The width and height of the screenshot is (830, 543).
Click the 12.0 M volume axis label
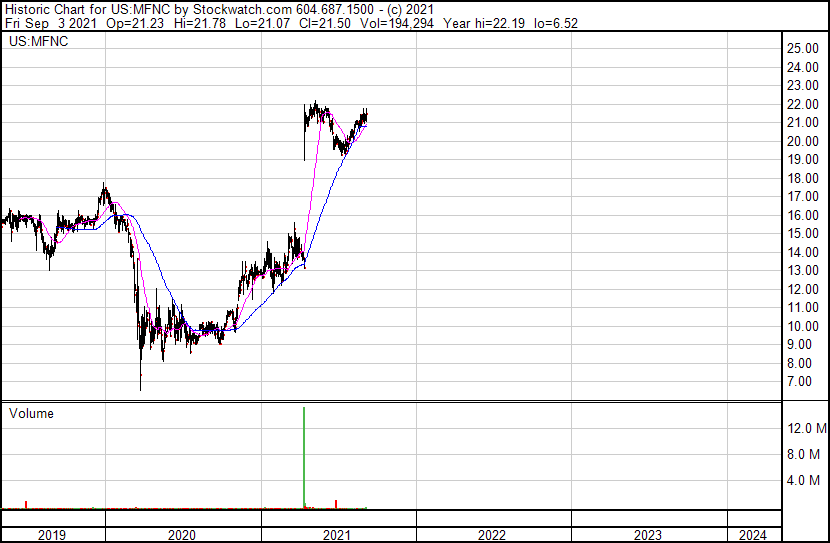point(806,428)
